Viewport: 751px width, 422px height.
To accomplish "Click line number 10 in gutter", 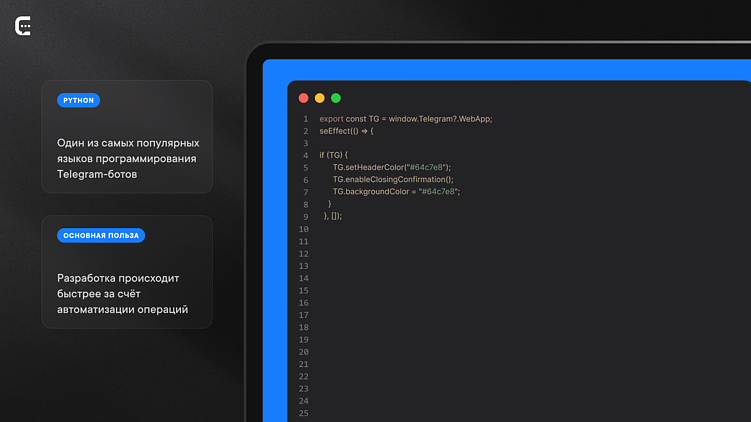I will (x=304, y=229).
